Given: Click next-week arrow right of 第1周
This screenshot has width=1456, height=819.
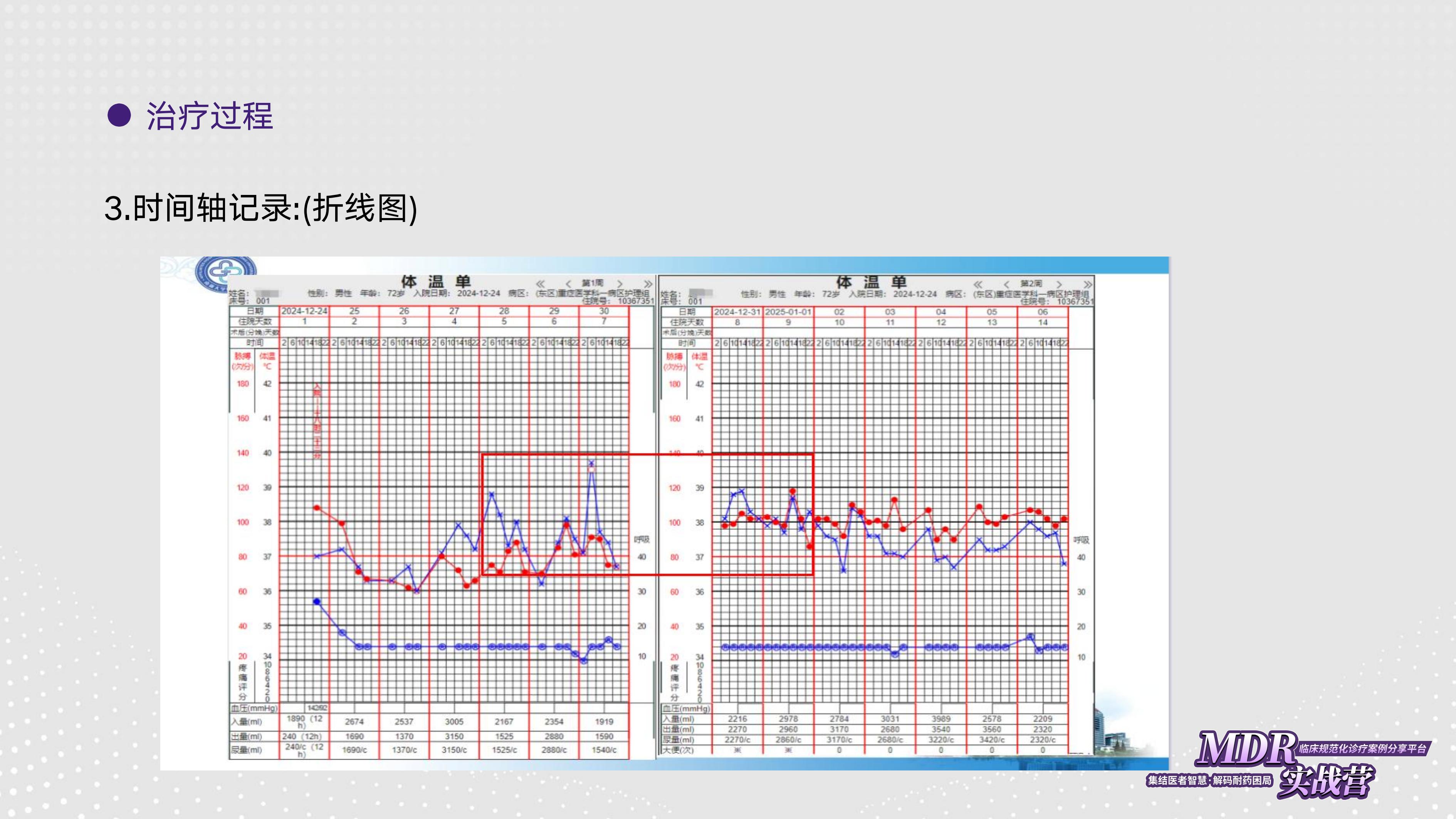Looking at the screenshot, I should (x=620, y=284).
